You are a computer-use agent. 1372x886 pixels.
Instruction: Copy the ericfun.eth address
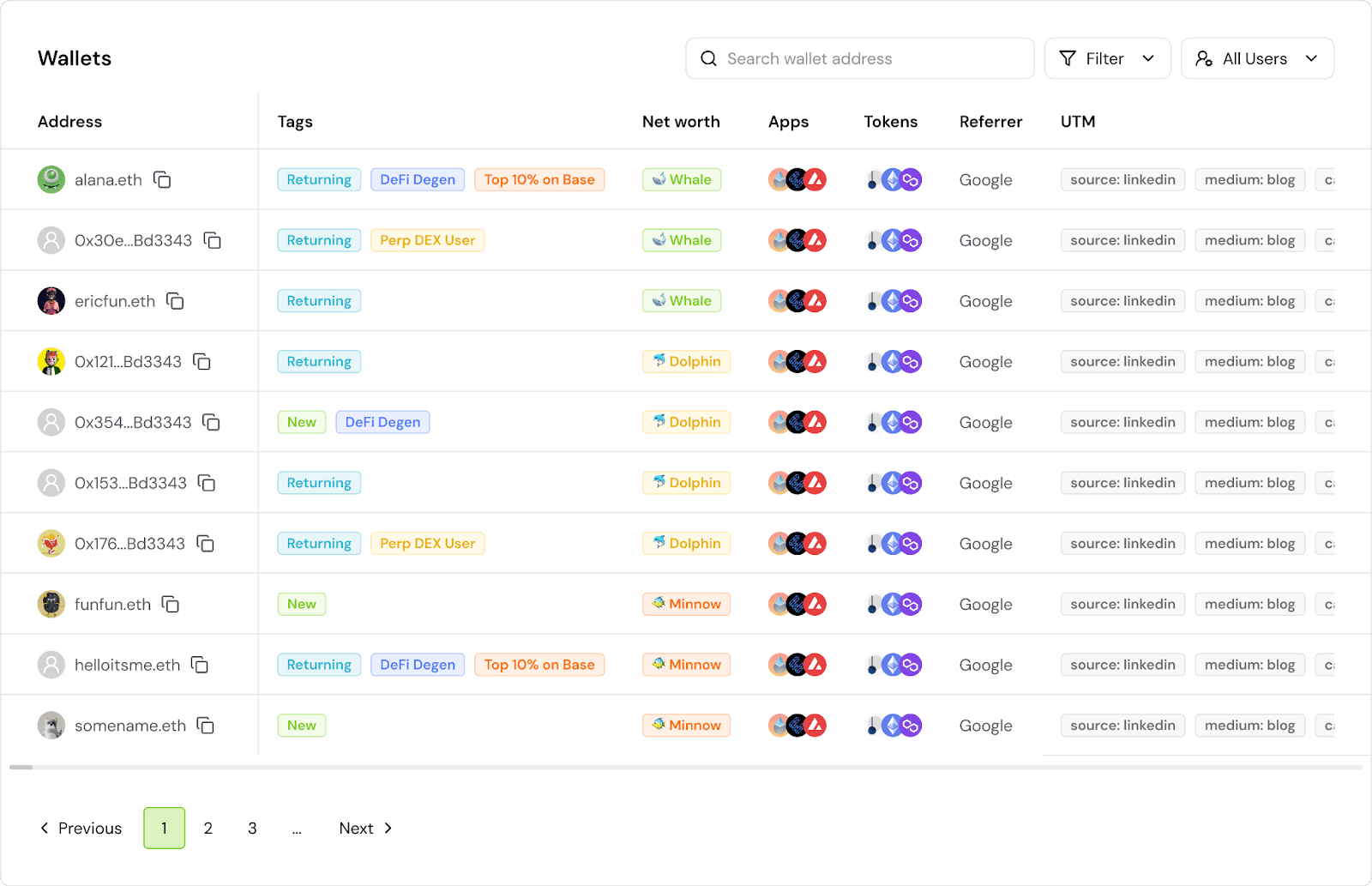(175, 301)
